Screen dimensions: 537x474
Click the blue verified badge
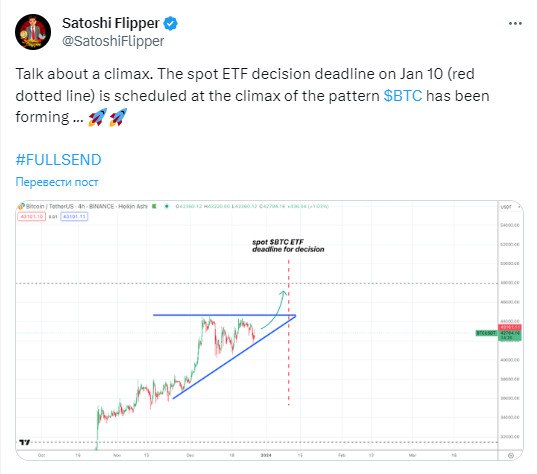170,23
